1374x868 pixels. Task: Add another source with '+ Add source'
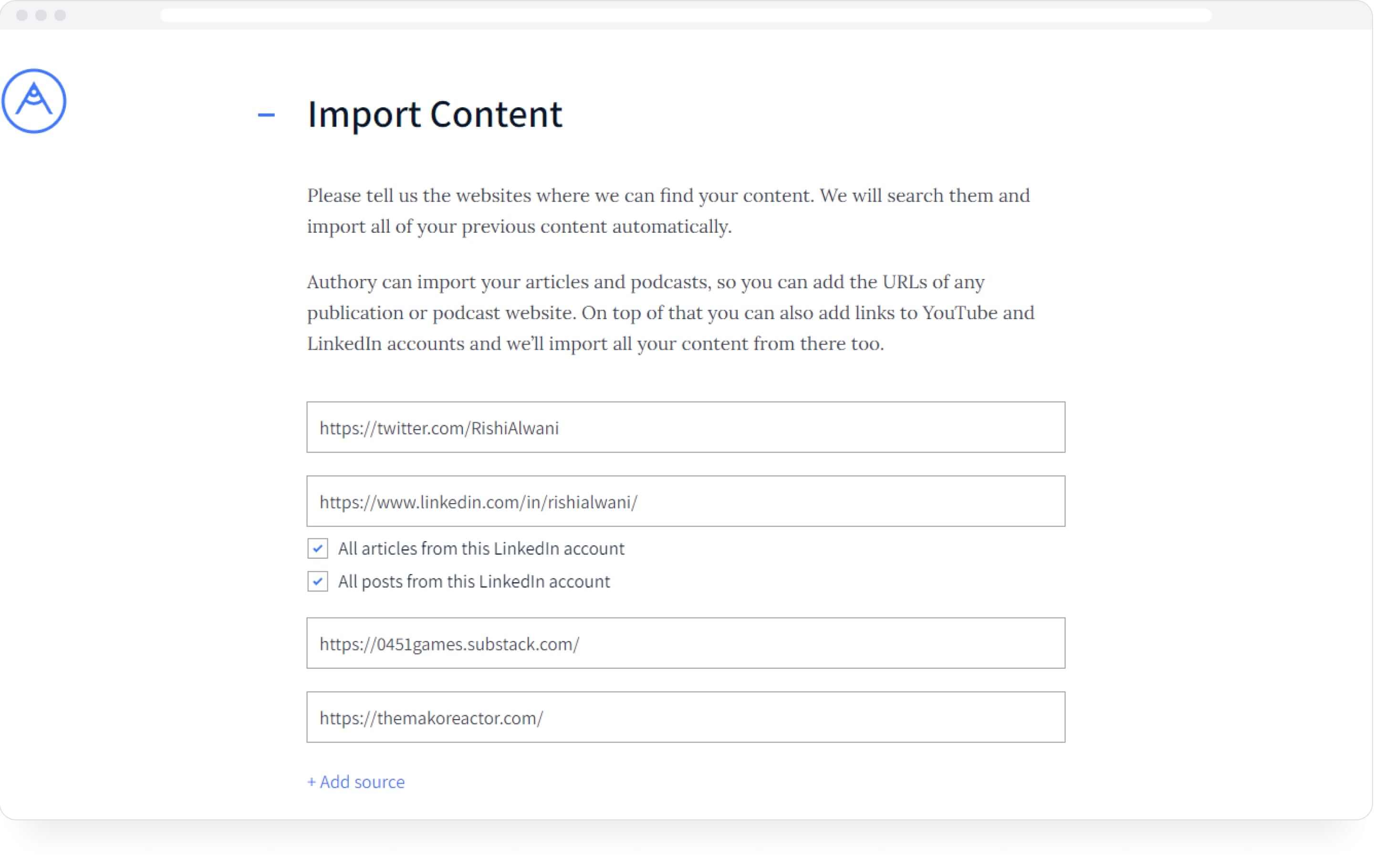[355, 781]
